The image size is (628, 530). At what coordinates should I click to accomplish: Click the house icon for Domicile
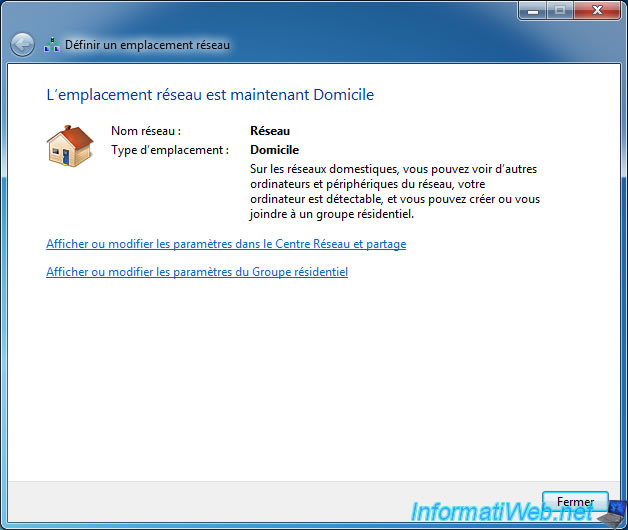point(69,145)
